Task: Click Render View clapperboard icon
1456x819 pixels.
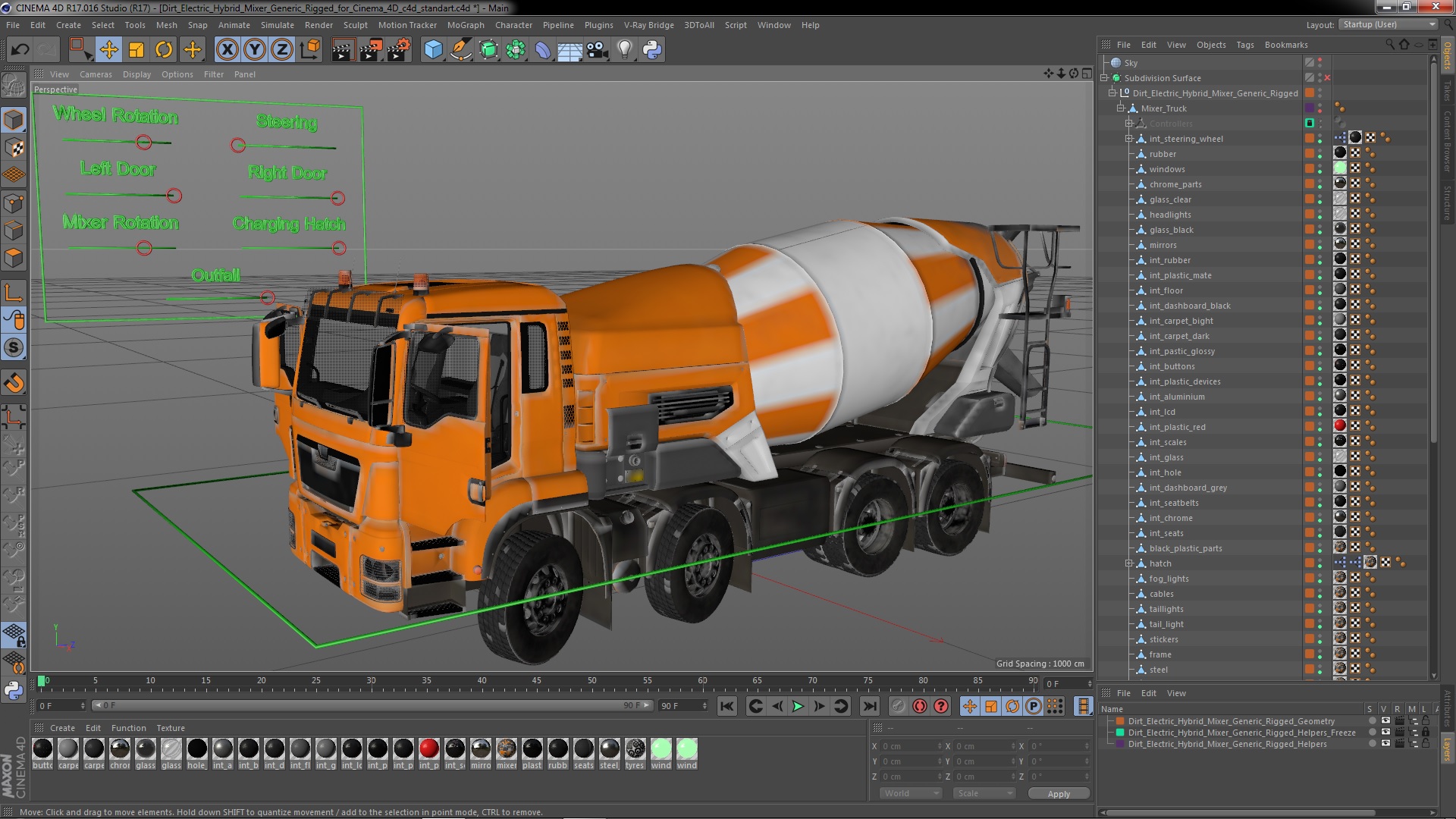Action: (x=343, y=50)
